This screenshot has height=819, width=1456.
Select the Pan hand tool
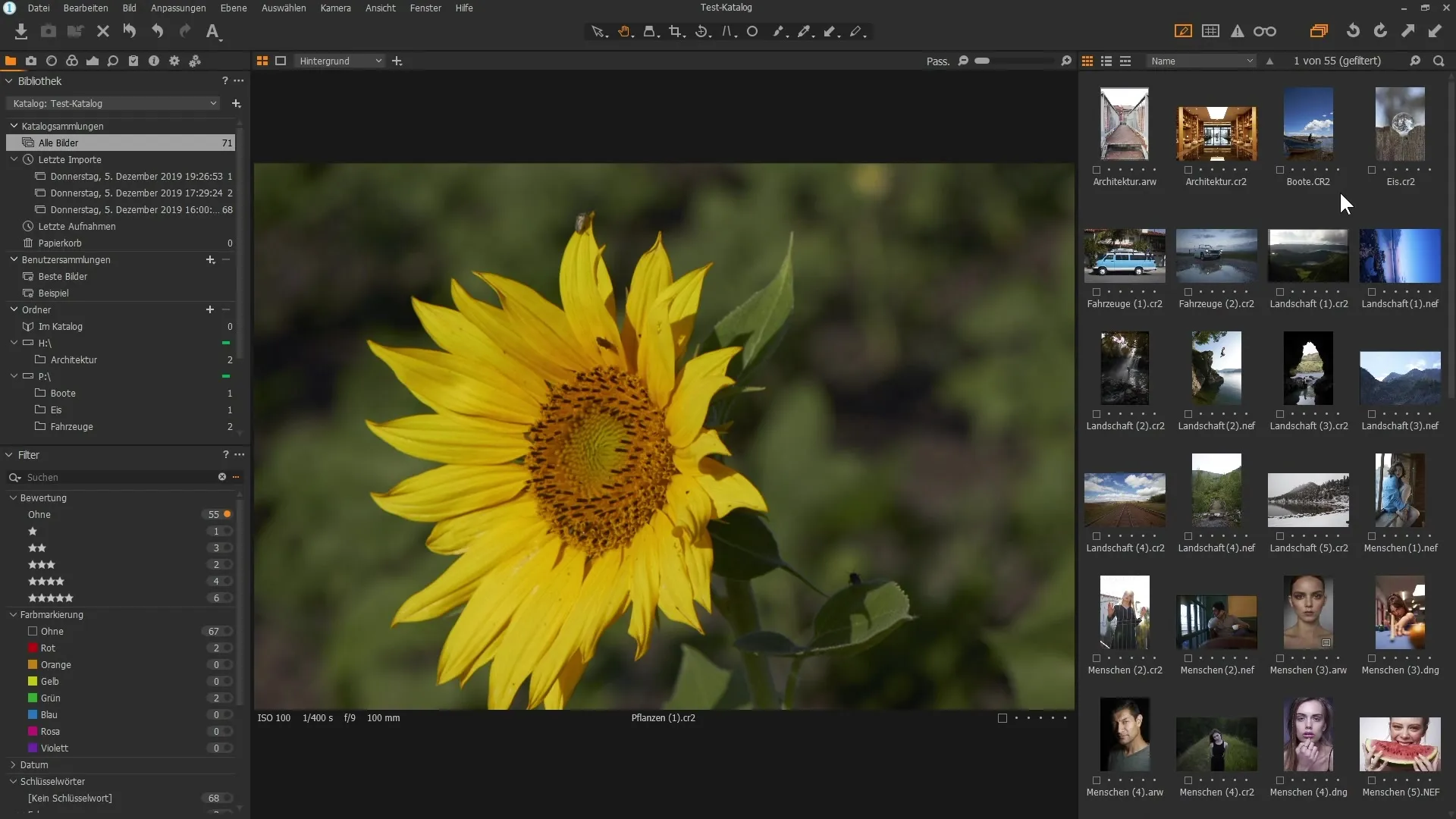click(624, 32)
